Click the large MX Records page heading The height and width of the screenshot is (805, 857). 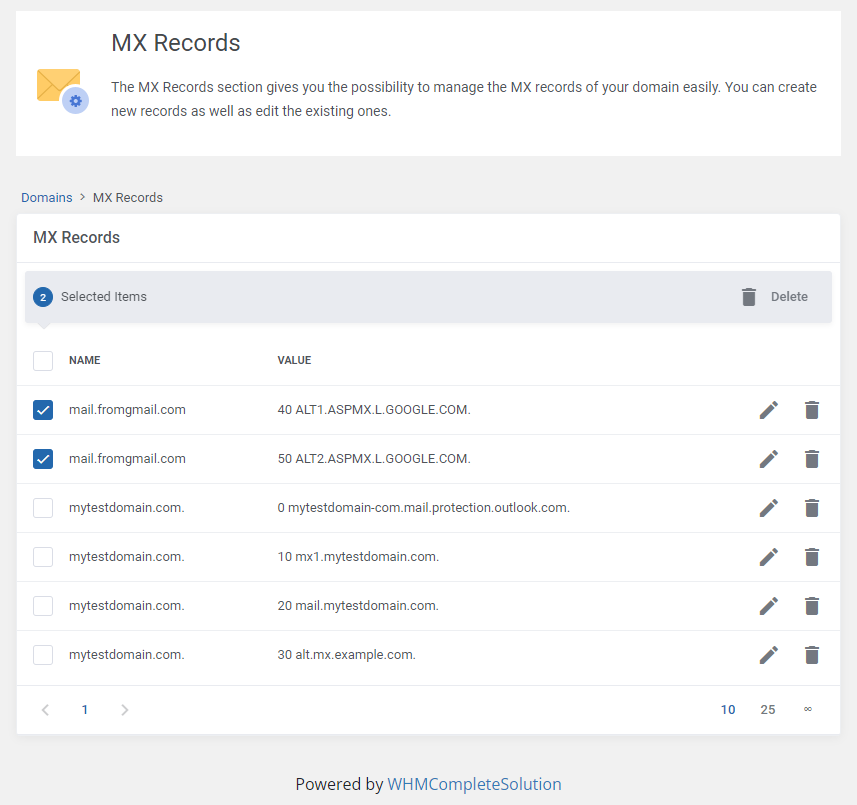coord(176,43)
